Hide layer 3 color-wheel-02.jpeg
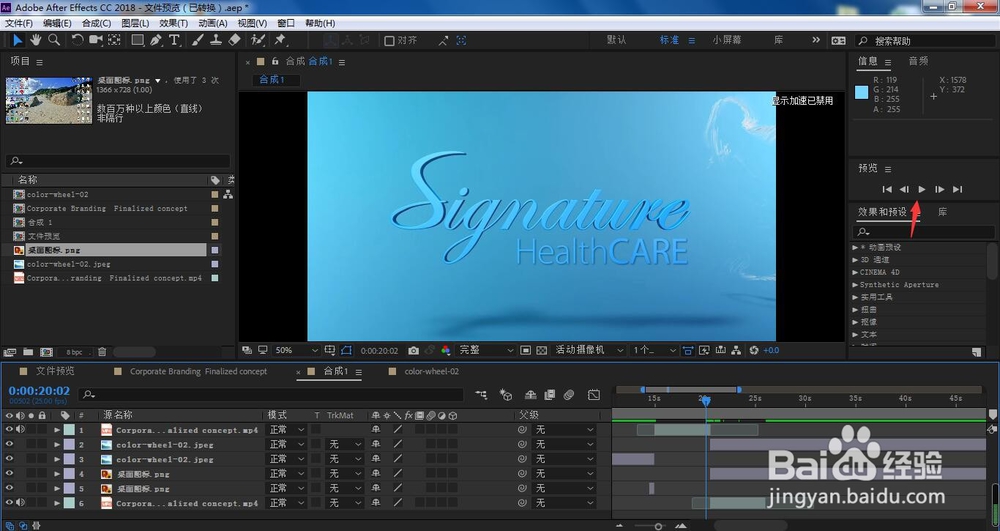Image resolution: width=1000 pixels, height=531 pixels. pos(9,459)
